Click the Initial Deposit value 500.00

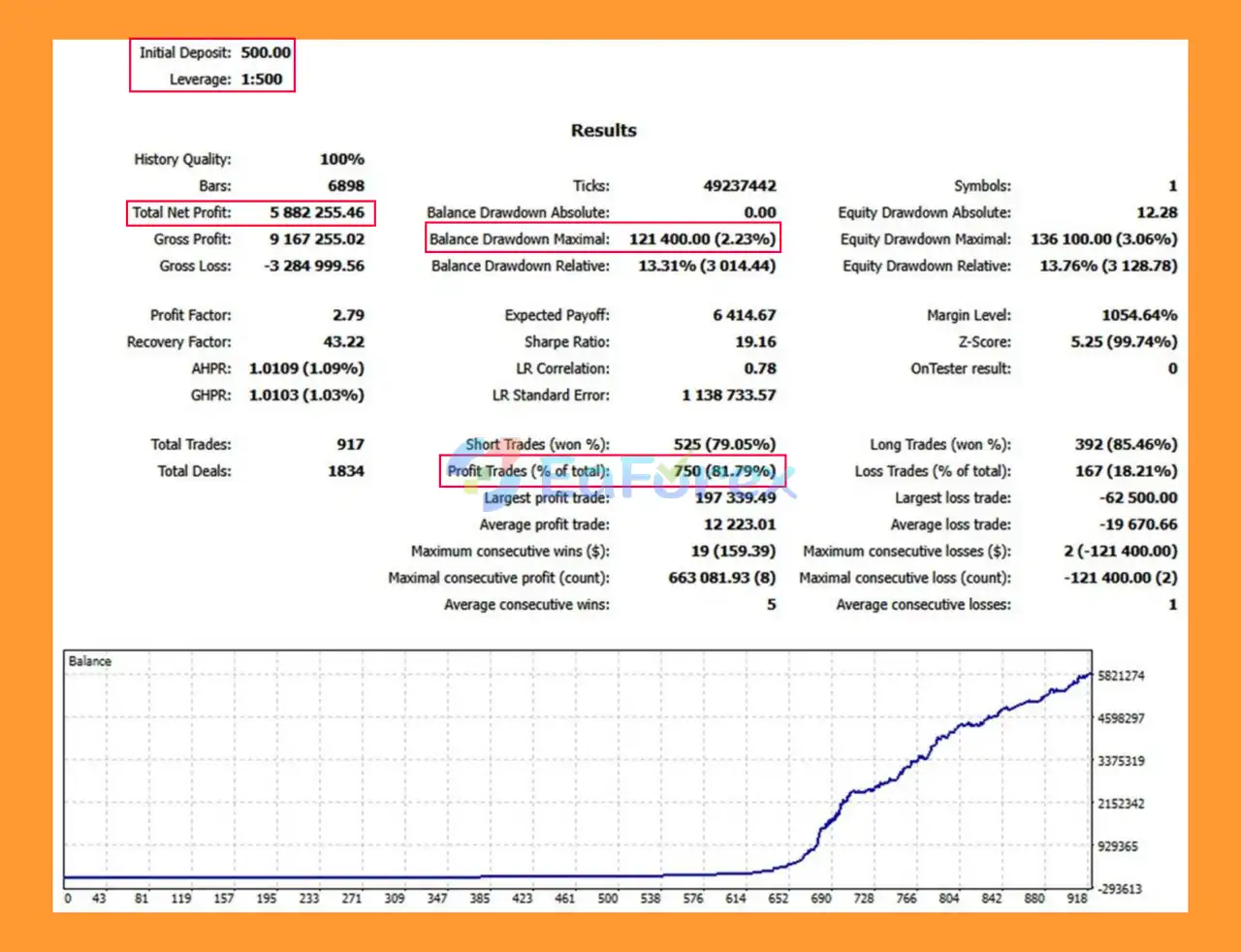pos(265,52)
